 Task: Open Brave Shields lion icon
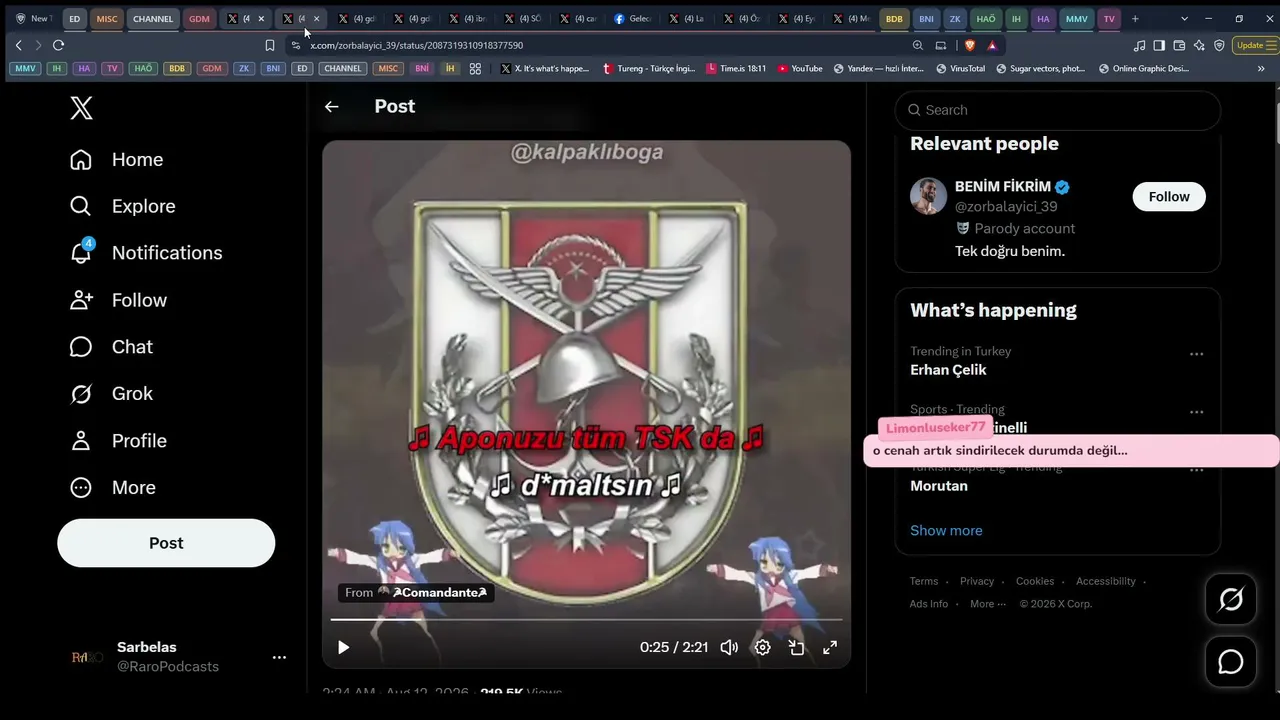tap(969, 45)
